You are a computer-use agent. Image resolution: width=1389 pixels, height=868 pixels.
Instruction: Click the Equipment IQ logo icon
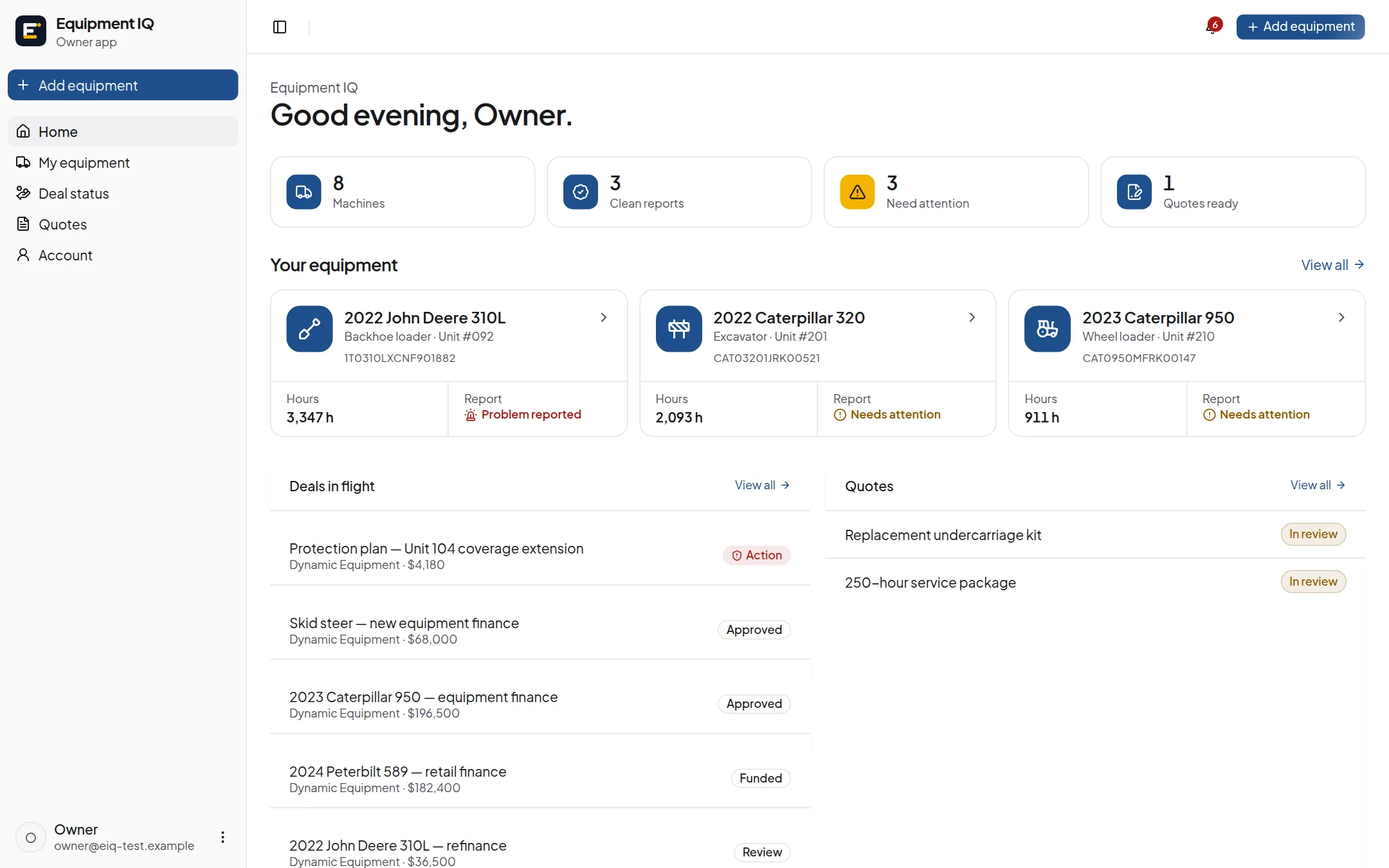pyautogui.click(x=31, y=31)
